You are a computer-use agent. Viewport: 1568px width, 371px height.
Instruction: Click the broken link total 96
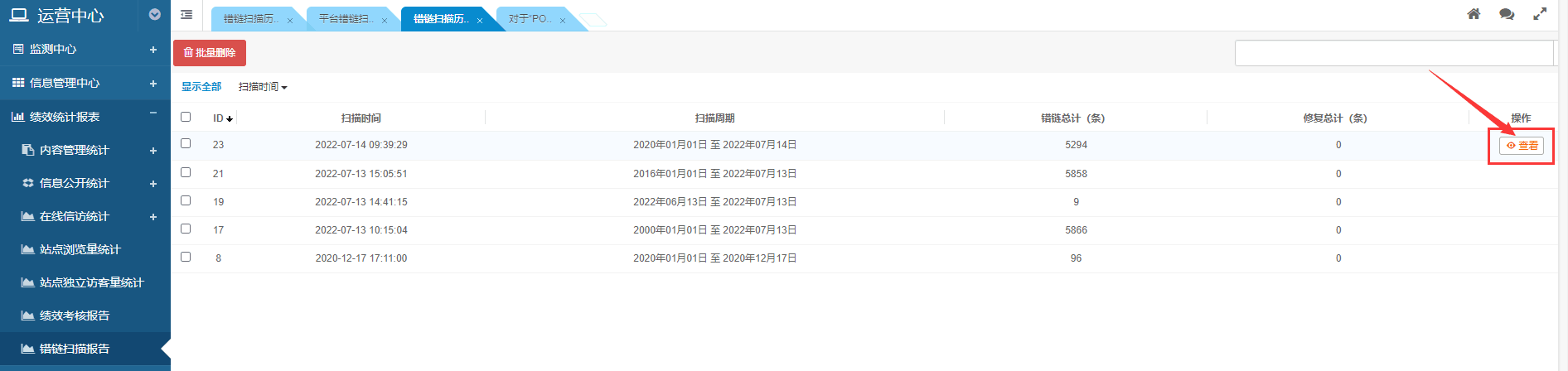tap(1076, 258)
